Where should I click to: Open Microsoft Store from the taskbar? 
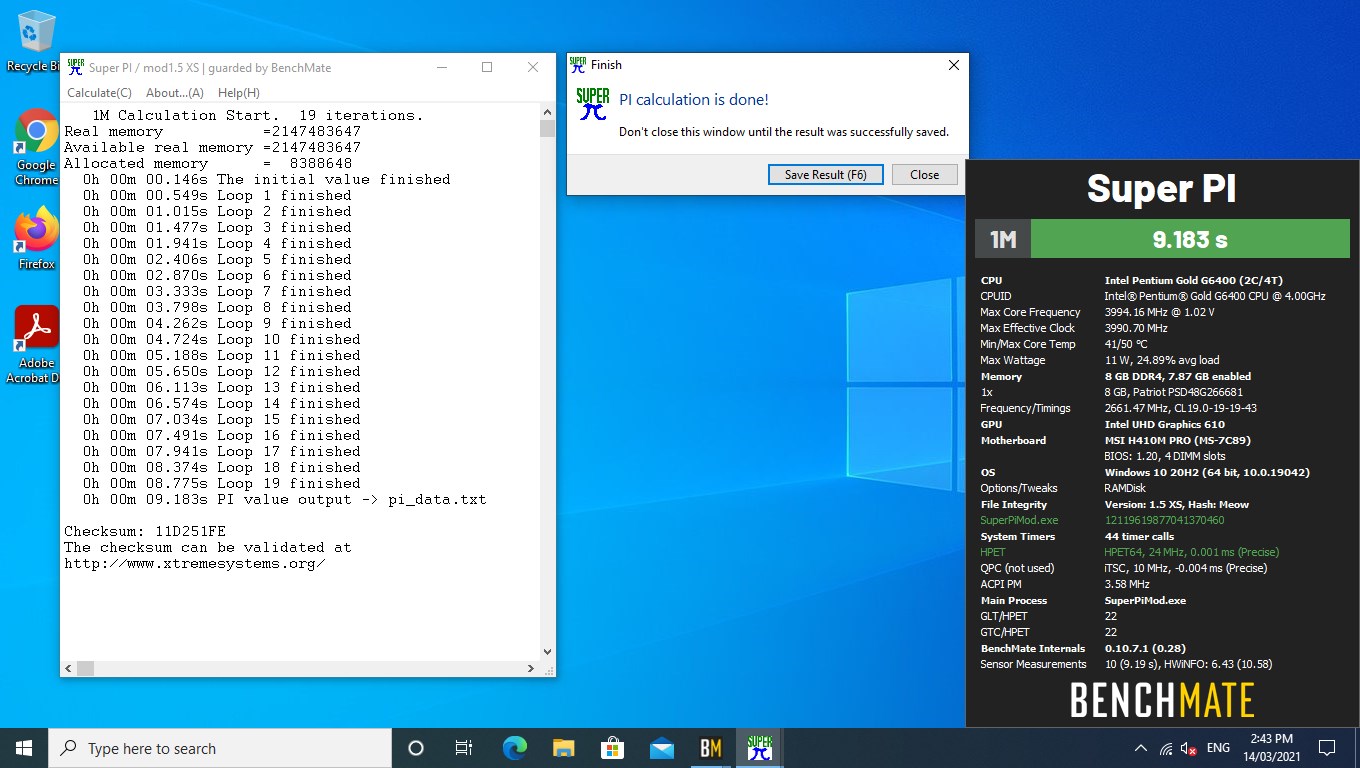click(612, 748)
